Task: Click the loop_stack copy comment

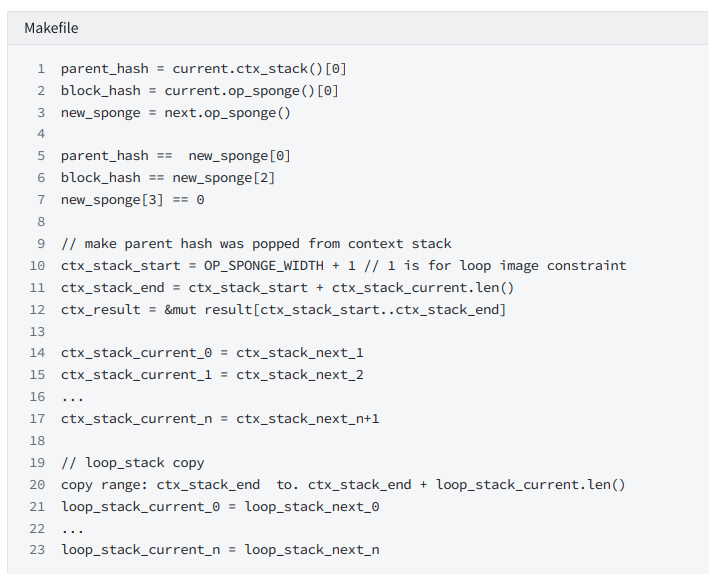Action: pyautogui.click(x=133, y=463)
